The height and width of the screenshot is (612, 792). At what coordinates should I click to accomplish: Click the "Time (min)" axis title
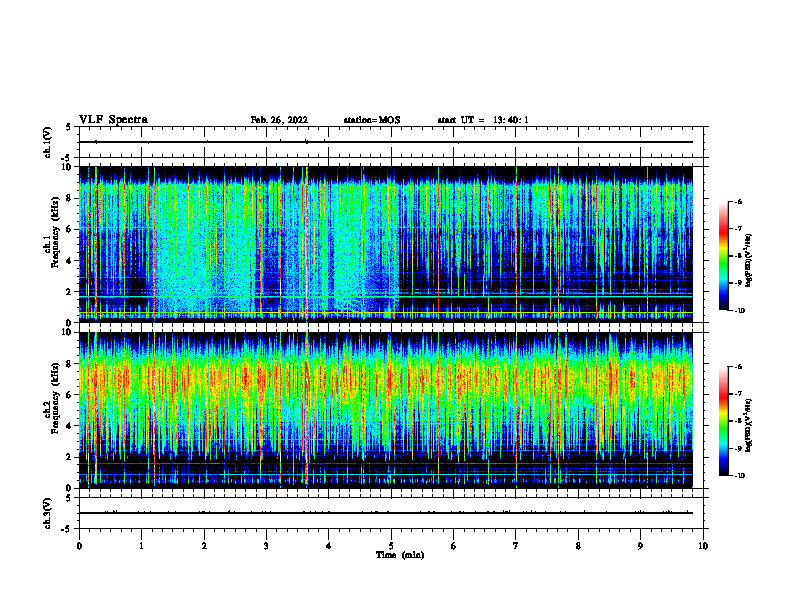400,555
